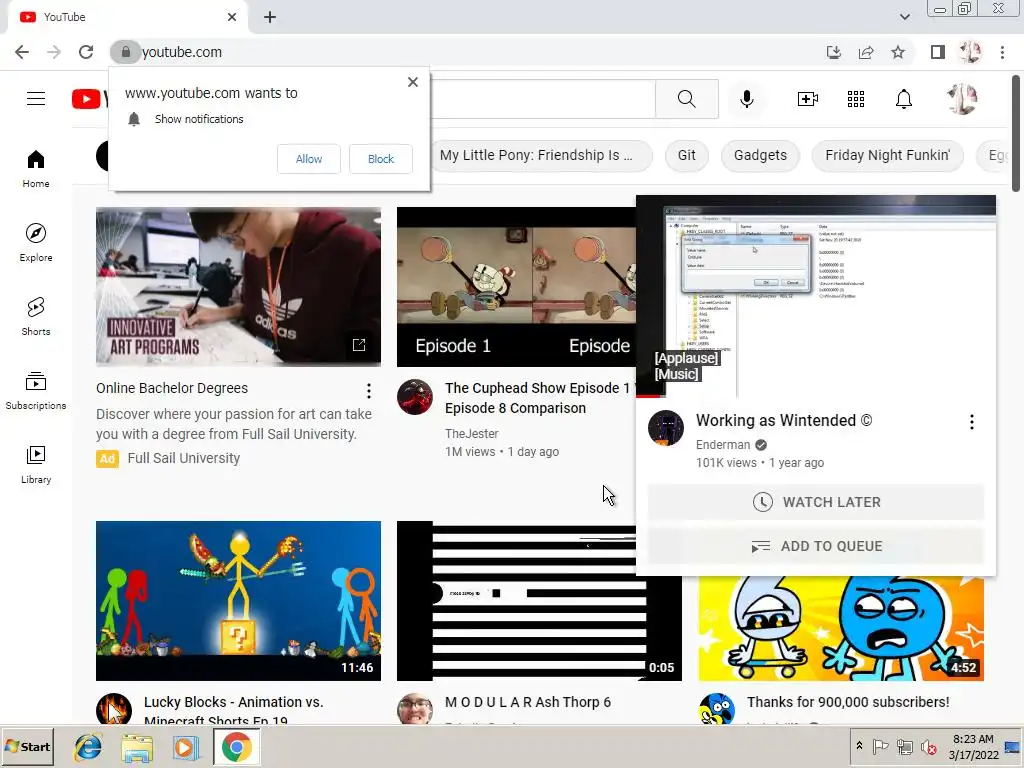Block YouTube notifications

point(381,159)
